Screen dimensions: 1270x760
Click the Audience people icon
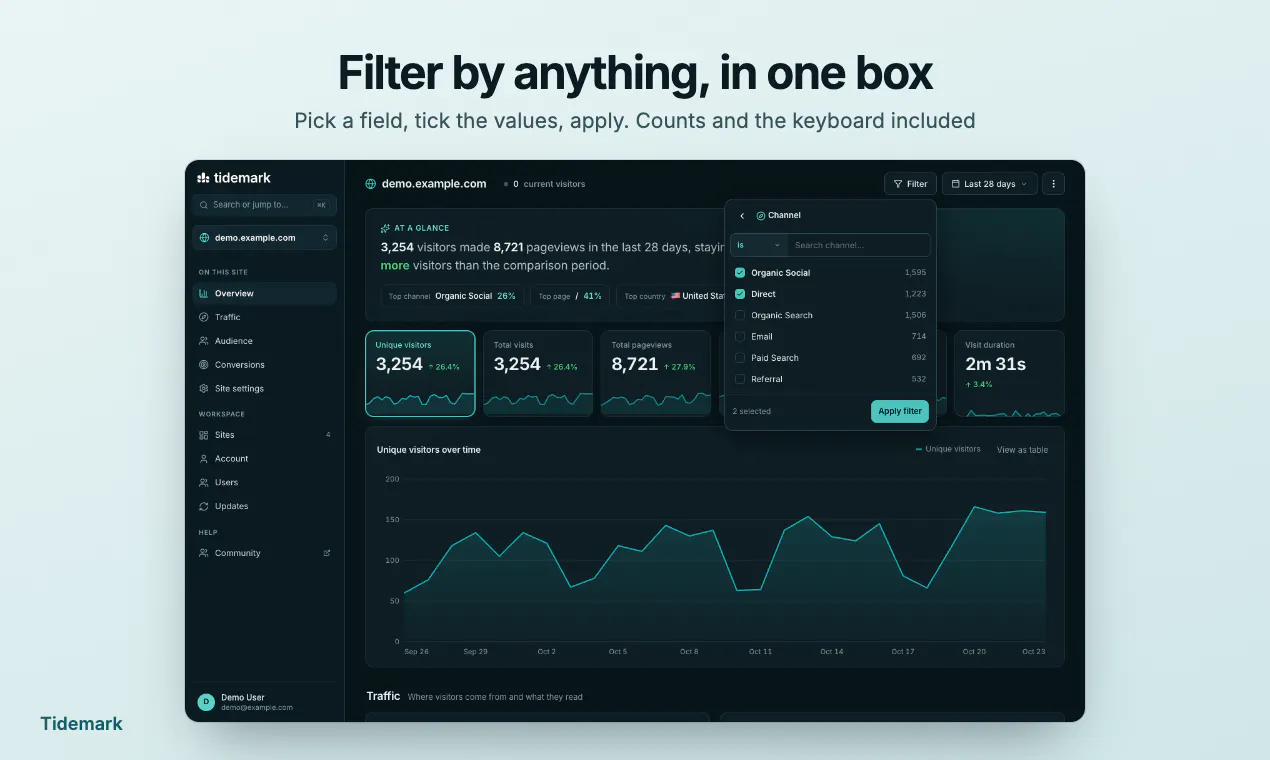click(x=204, y=341)
